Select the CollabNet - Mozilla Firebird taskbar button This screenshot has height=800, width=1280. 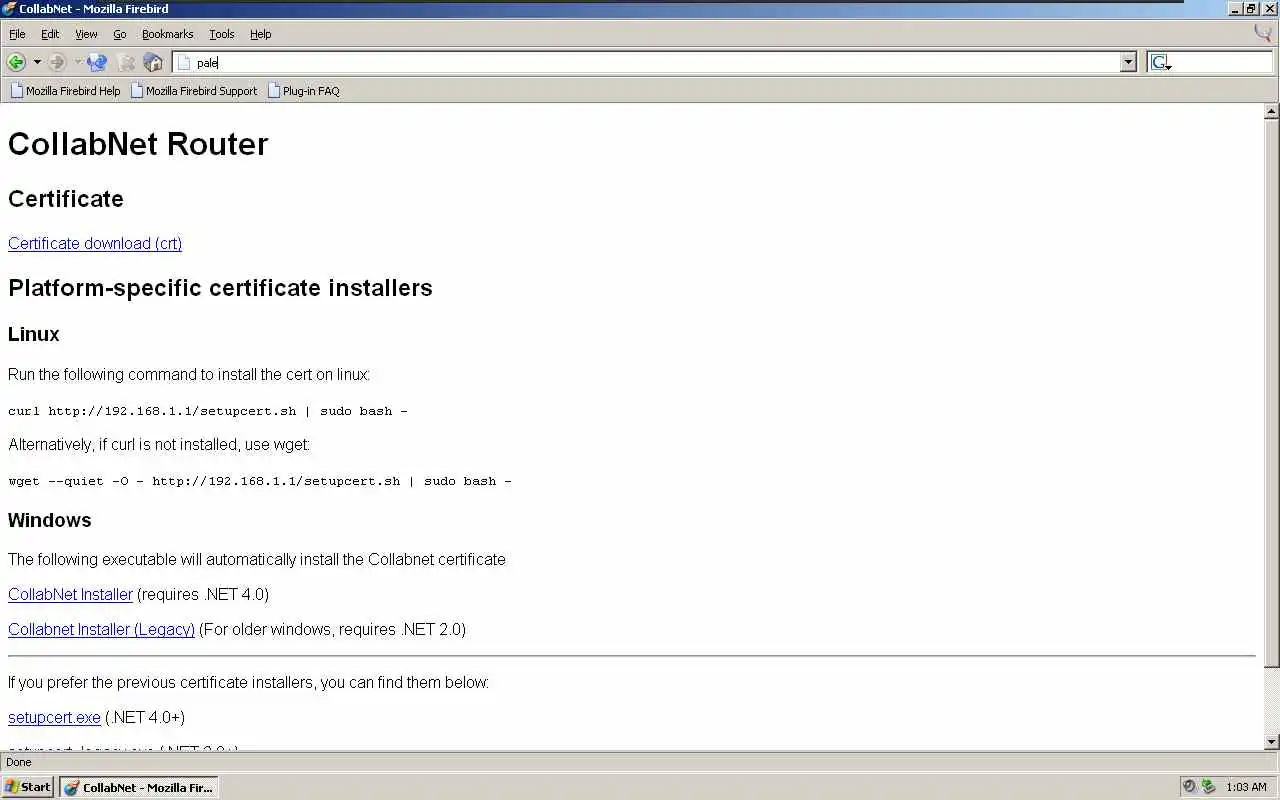pyautogui.click(x=138, y=787)
